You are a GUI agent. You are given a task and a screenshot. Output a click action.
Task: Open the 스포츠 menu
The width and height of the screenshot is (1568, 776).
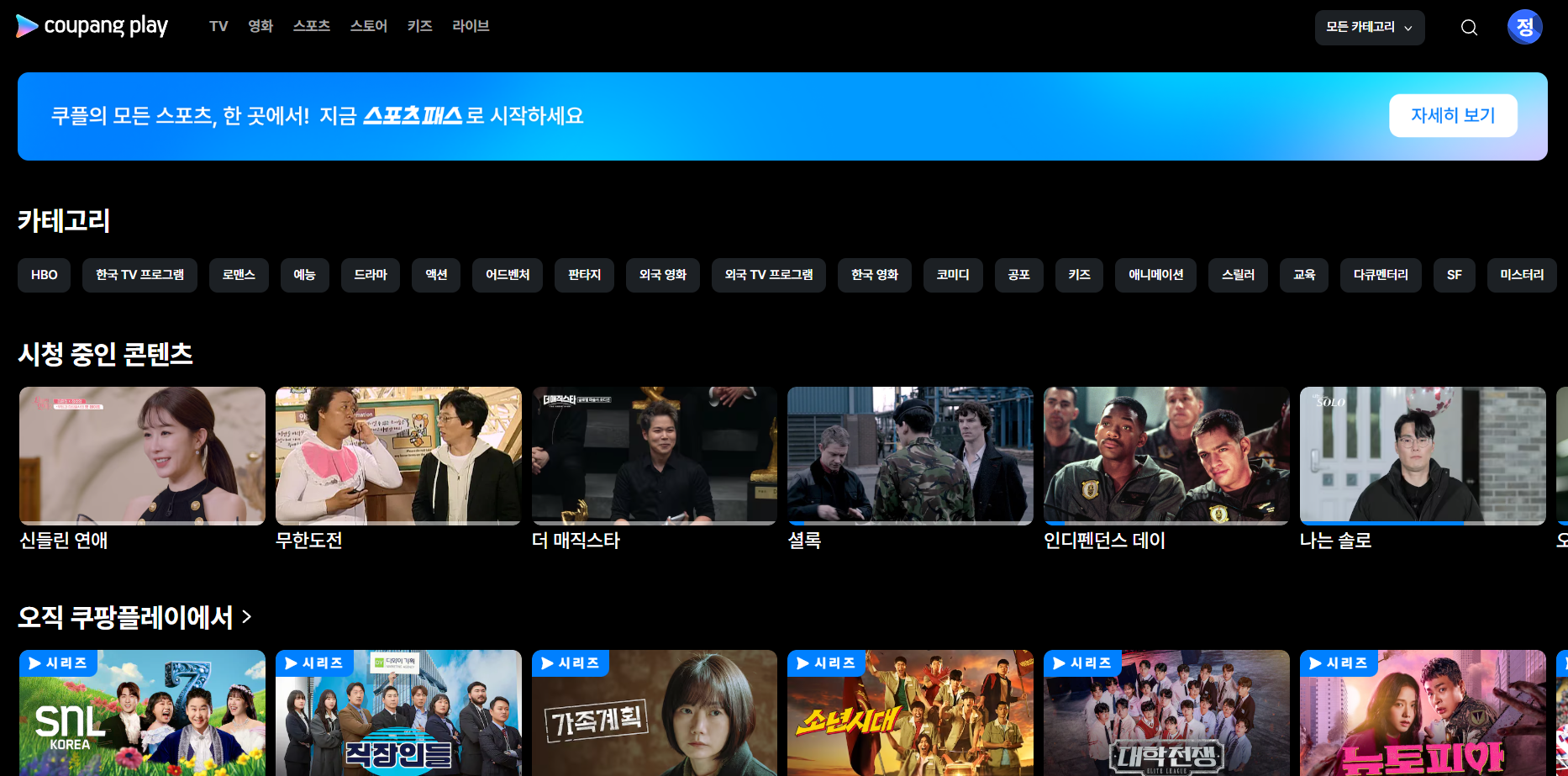(x=312, y=26)
